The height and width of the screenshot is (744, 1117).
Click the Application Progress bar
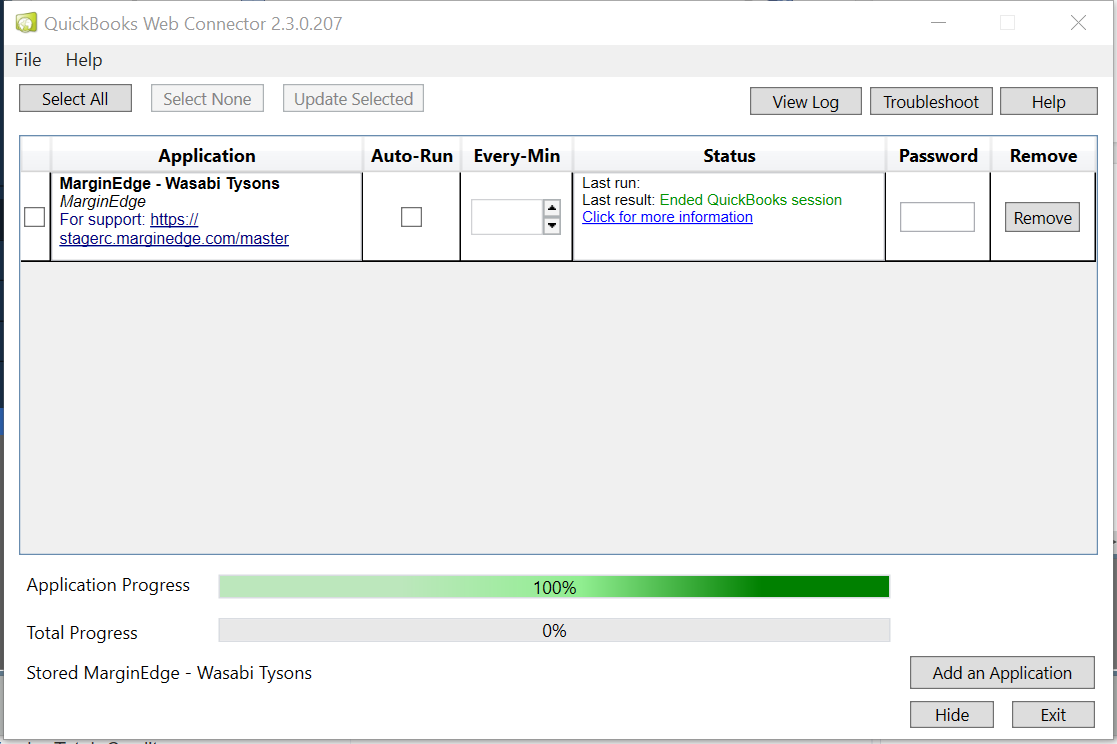(553, 587)
